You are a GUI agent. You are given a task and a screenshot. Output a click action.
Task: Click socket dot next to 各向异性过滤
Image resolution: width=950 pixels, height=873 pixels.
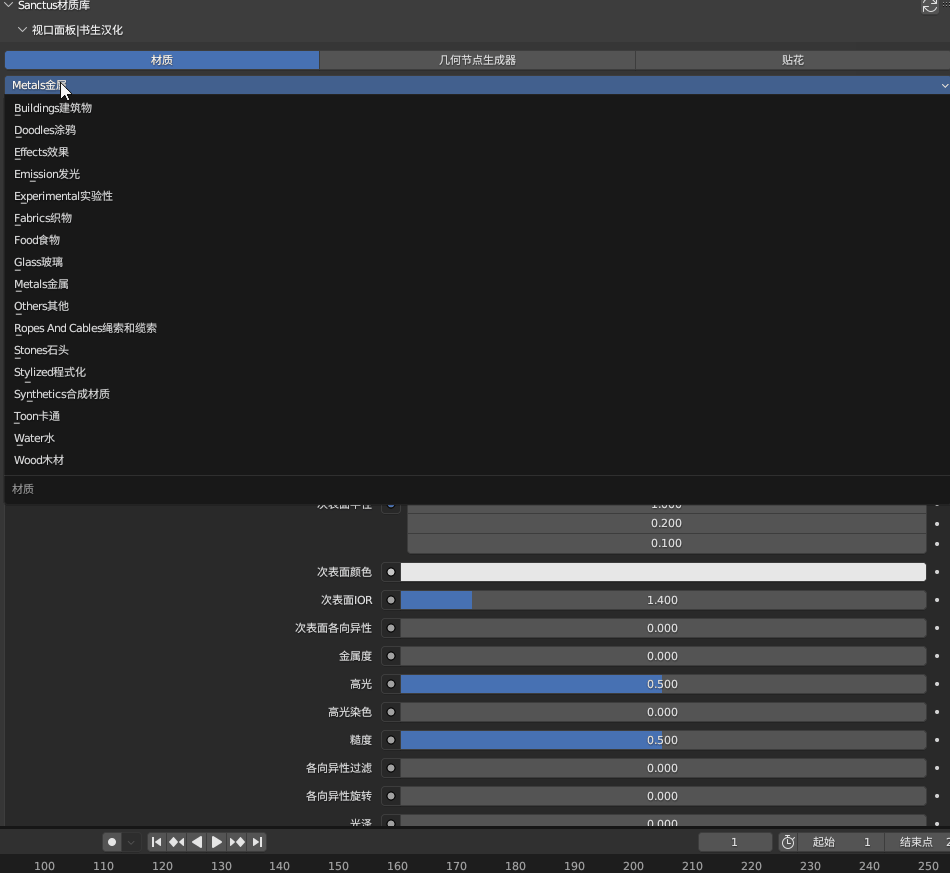tap(391, 768)
